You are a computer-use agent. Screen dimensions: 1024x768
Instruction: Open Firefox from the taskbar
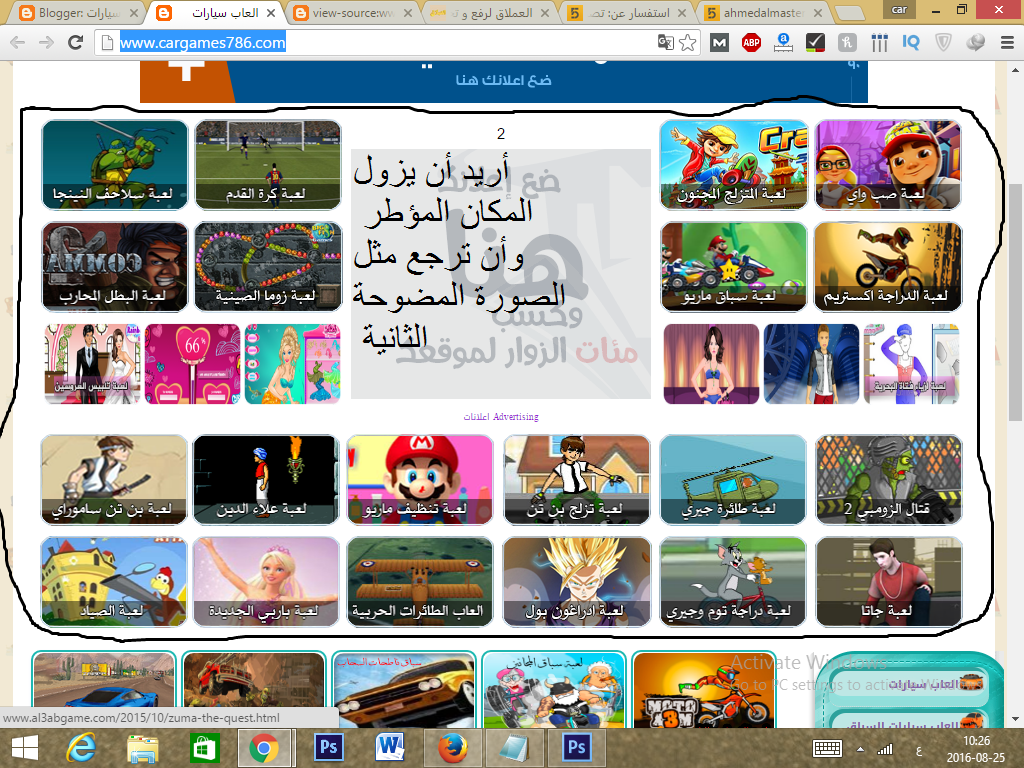pyautogui.click(x=452, y=748)
